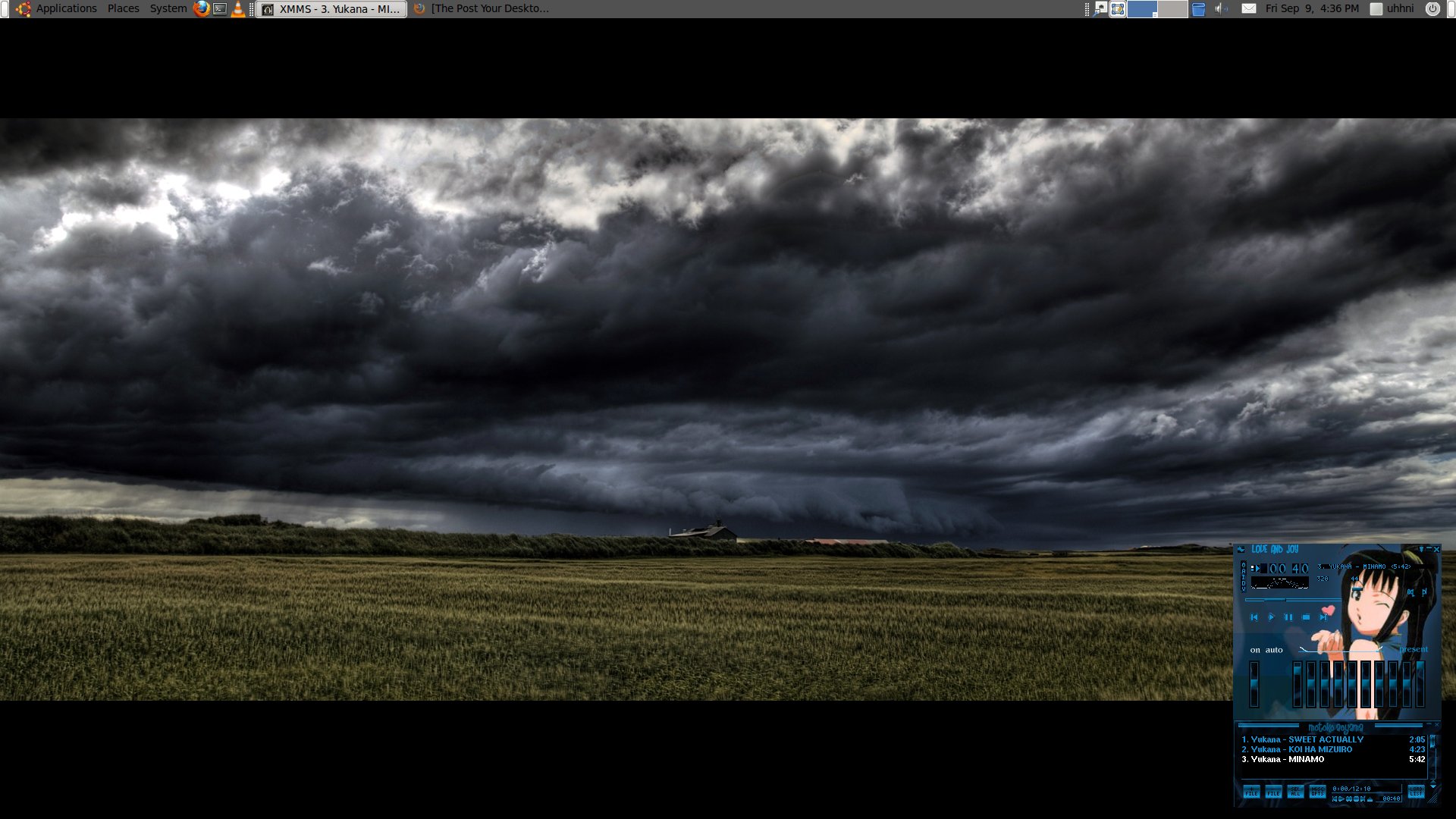Screen dimensions: 1456x819
Task: Click the -FILE remove button
Action: click(x=1273, y=792)
